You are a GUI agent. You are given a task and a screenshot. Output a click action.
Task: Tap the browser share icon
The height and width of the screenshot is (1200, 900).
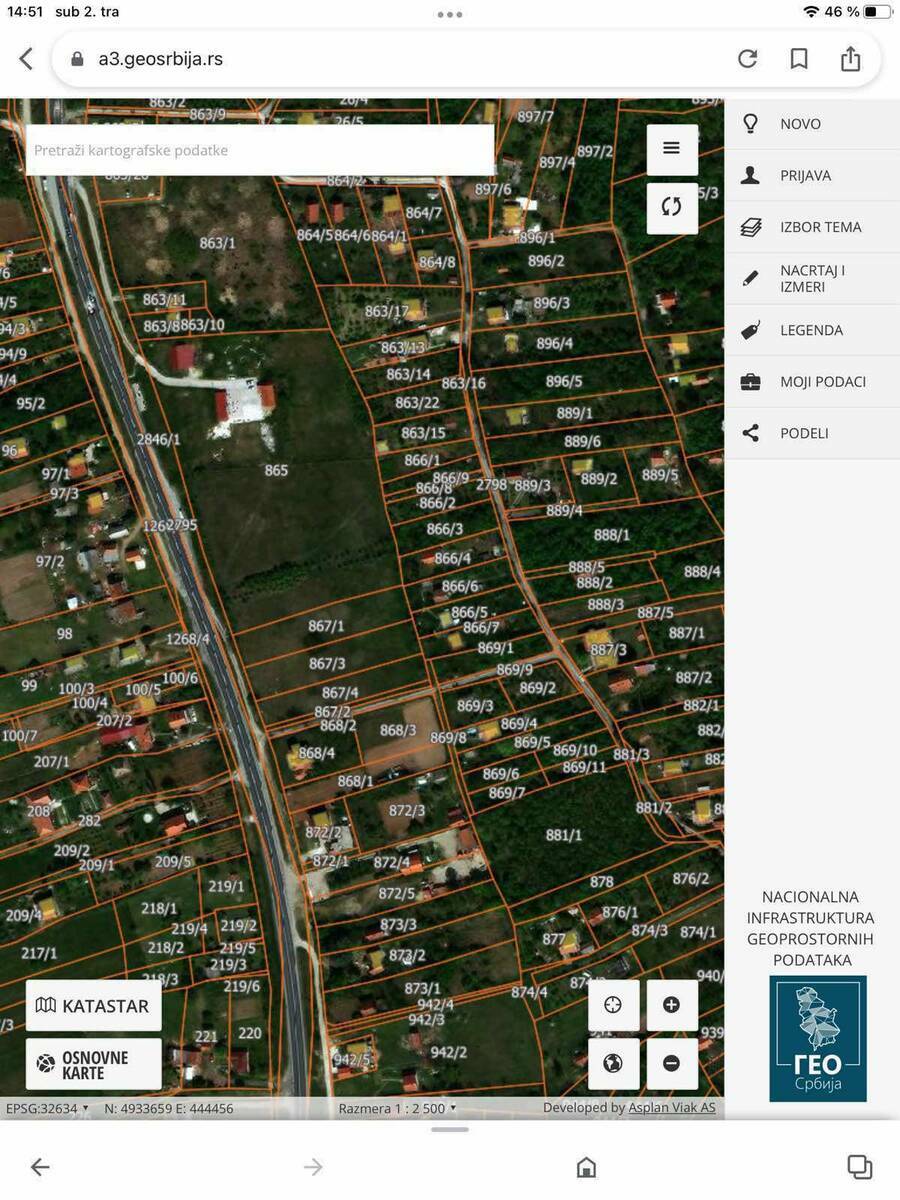click(x=850, y=59)
